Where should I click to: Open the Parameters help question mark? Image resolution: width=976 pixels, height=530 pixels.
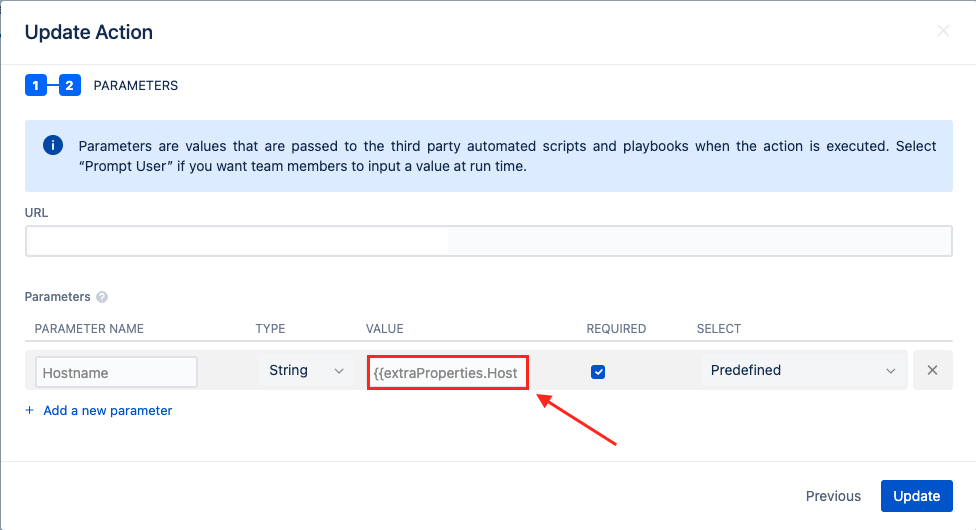click(x=102, y=297)
